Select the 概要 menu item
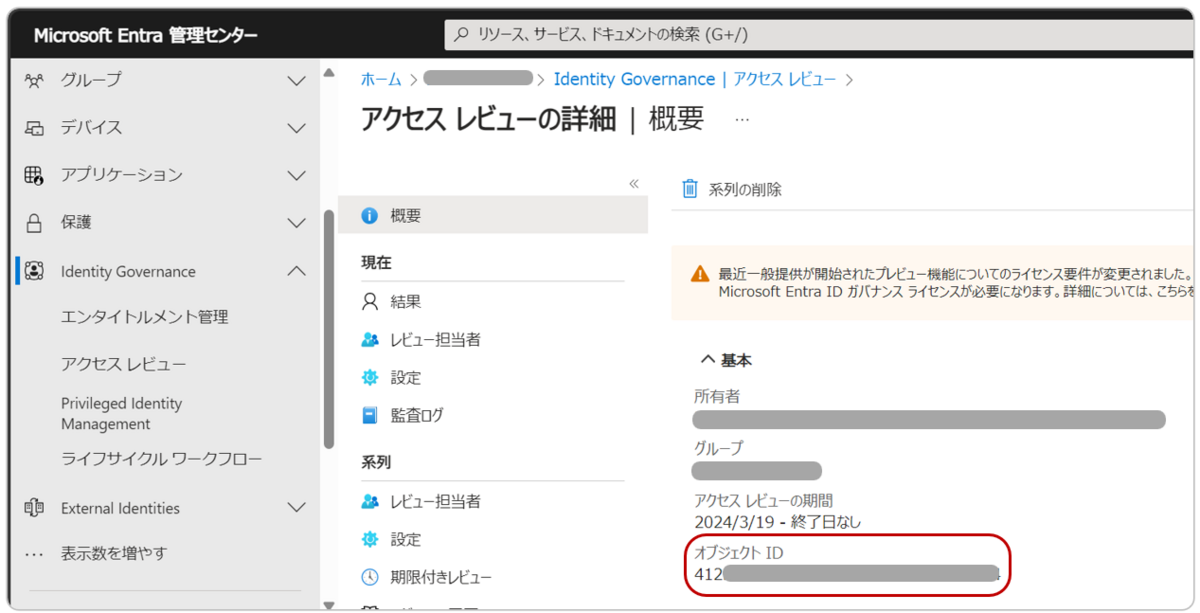 point(493,216)
